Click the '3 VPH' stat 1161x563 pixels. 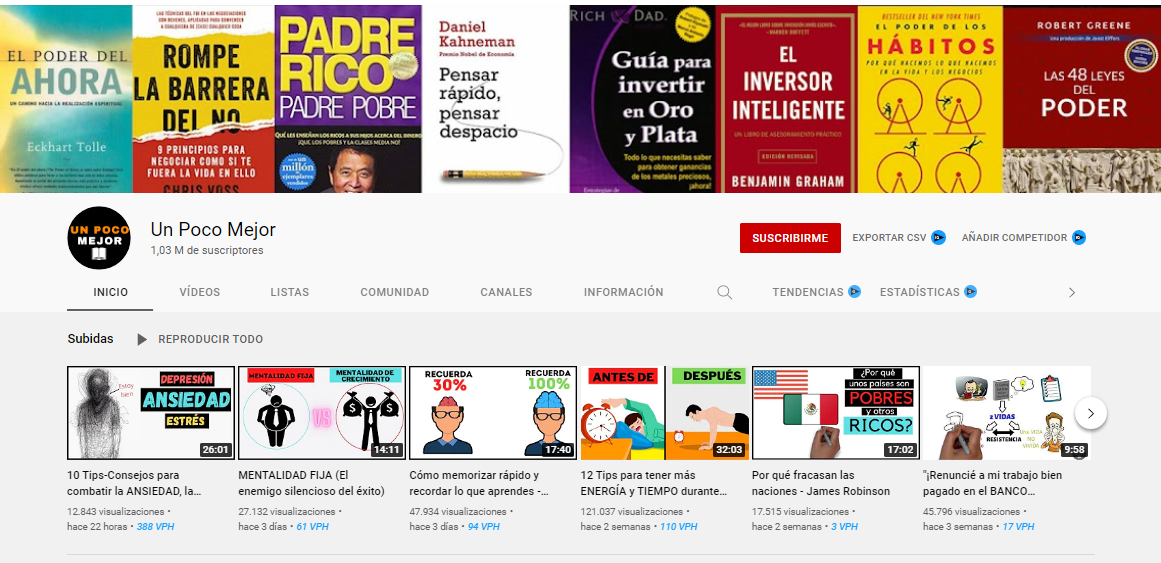844,527
